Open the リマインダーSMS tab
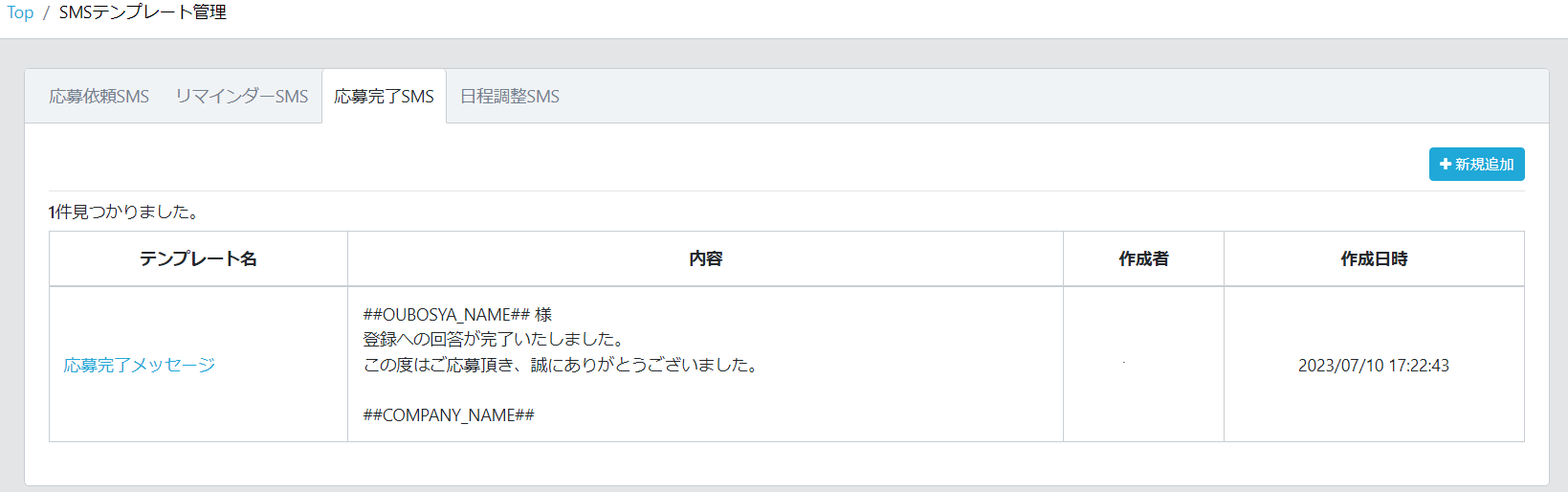Viewport: 1568px width, 492px height. [x=242, y=97]
